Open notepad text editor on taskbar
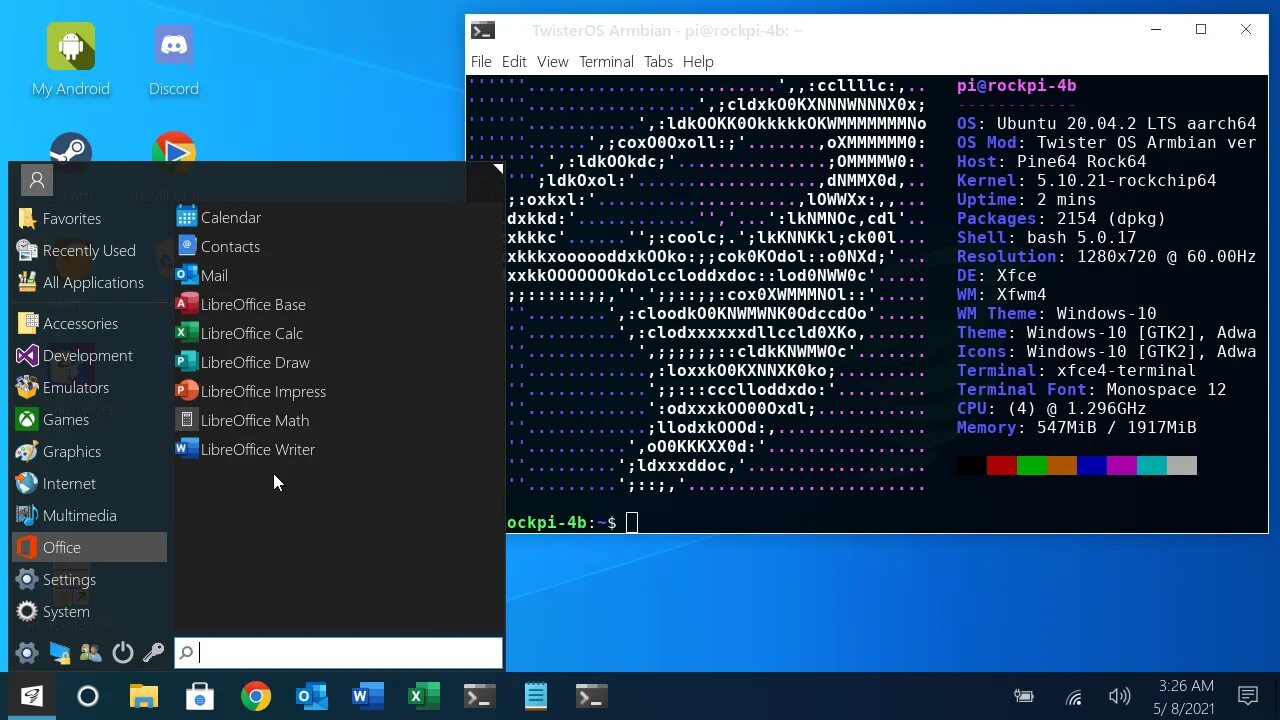 point(536,696)
